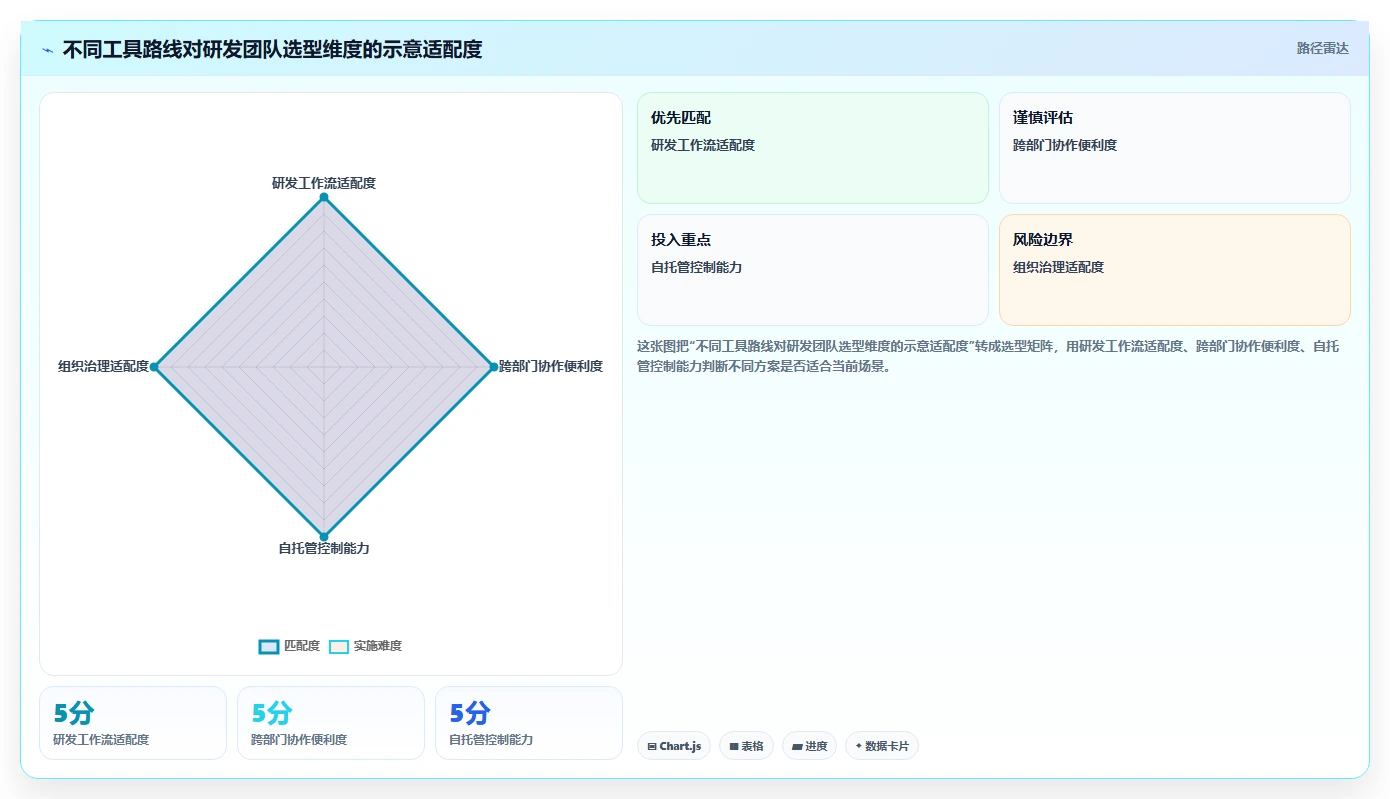Click the 跨部门协作便利度 radar axis label
This screenshot has height=799, width=1390.
pos(551,367)
